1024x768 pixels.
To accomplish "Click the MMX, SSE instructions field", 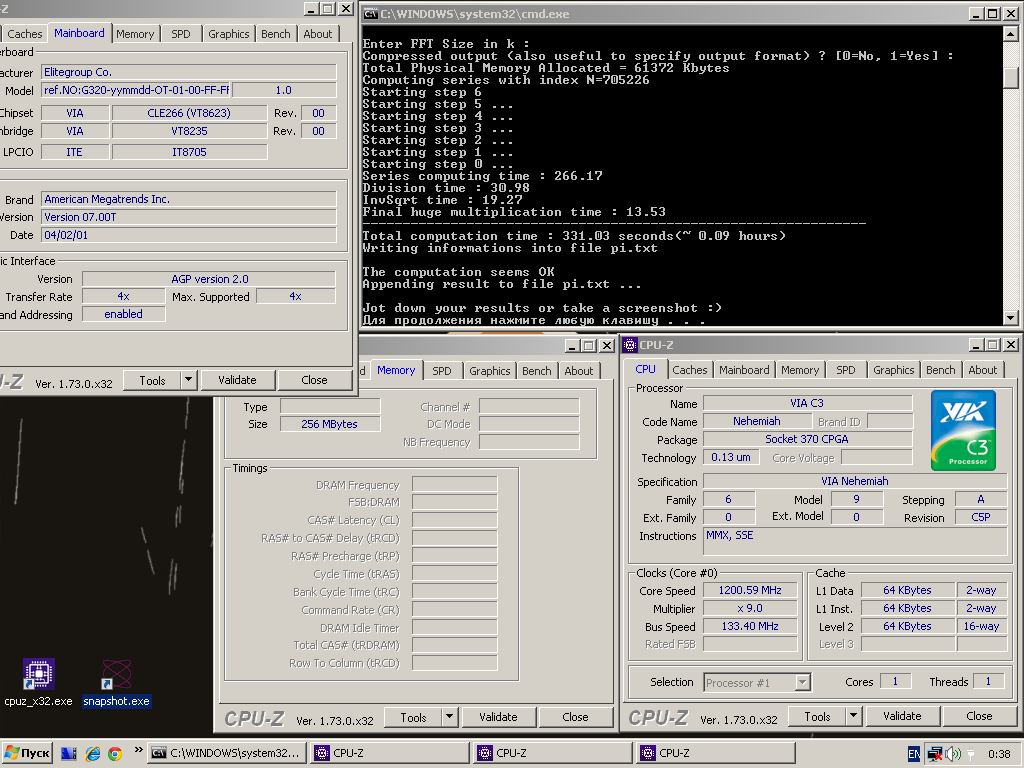I will (855, 542).
